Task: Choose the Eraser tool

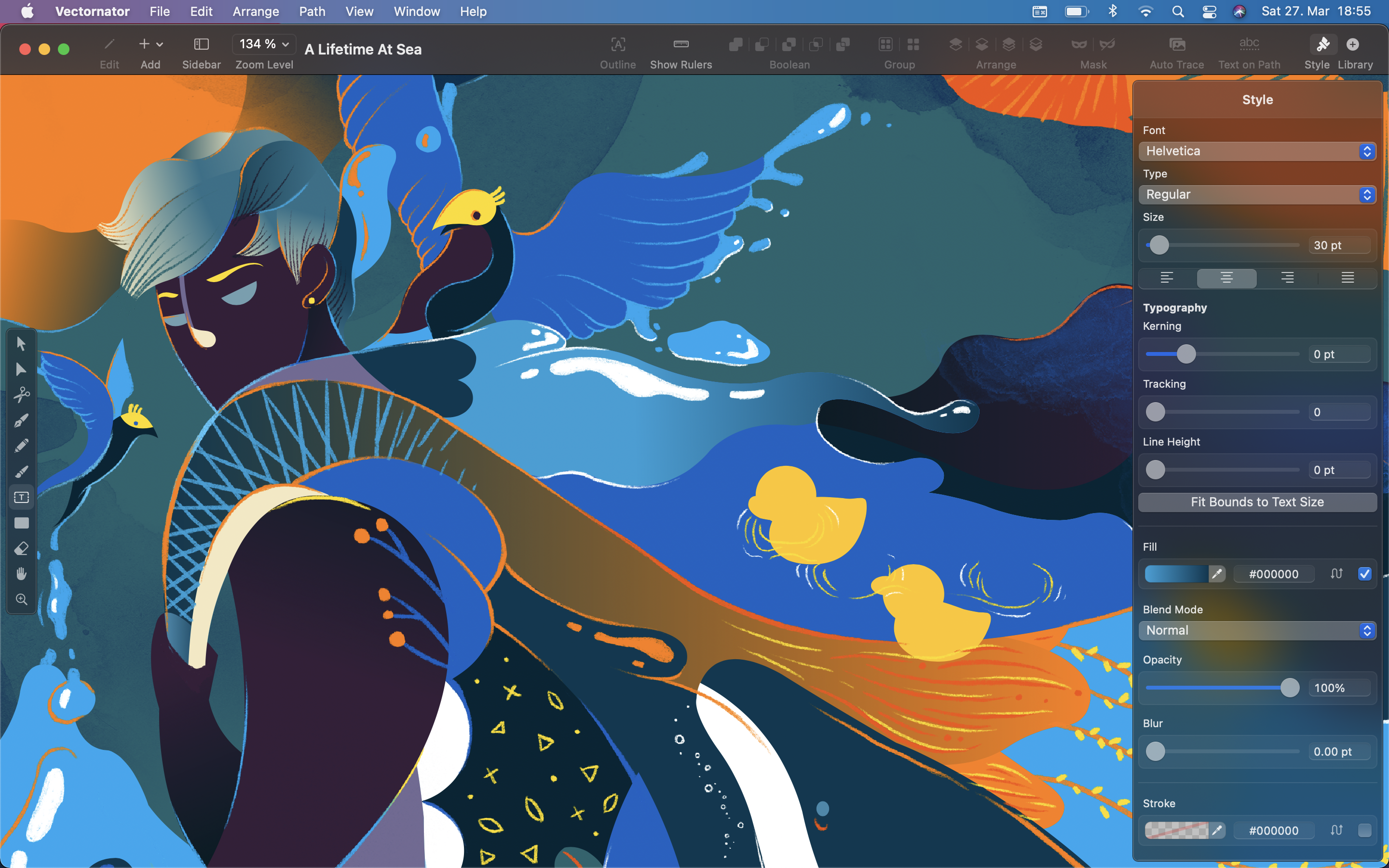Action: 21,548
